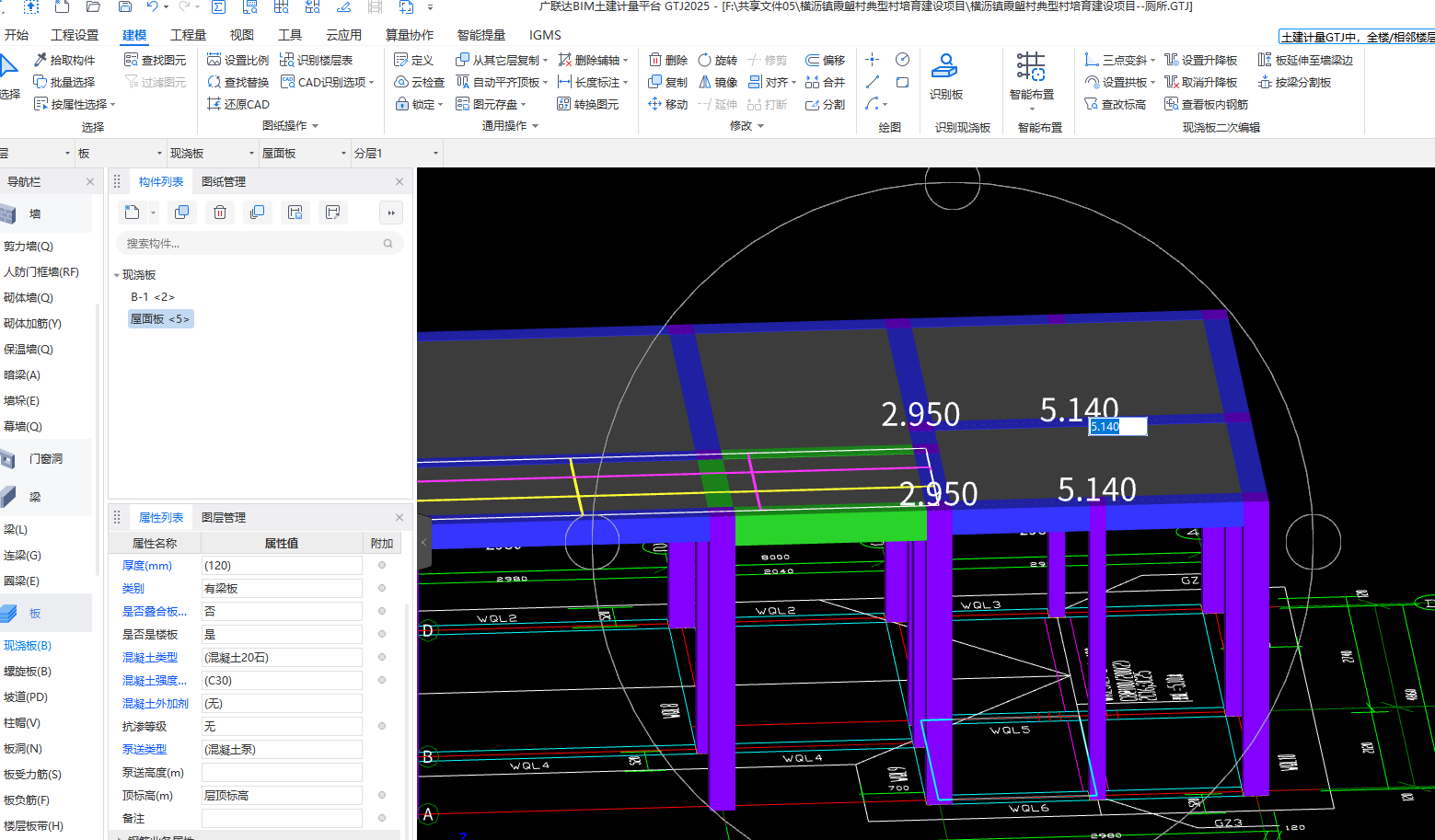Screen dimensions: 1435x840
Task: Select the rectangle draw tool
Action: (903, 82)
